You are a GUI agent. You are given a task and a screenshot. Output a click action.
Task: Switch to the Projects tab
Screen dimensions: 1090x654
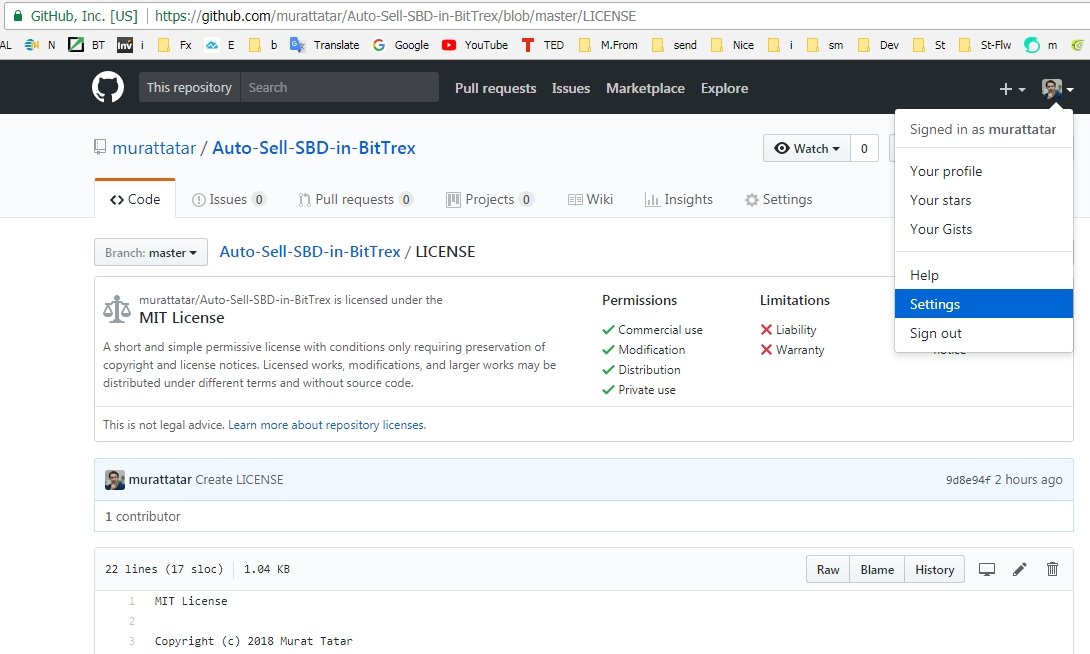click(489, 199)
